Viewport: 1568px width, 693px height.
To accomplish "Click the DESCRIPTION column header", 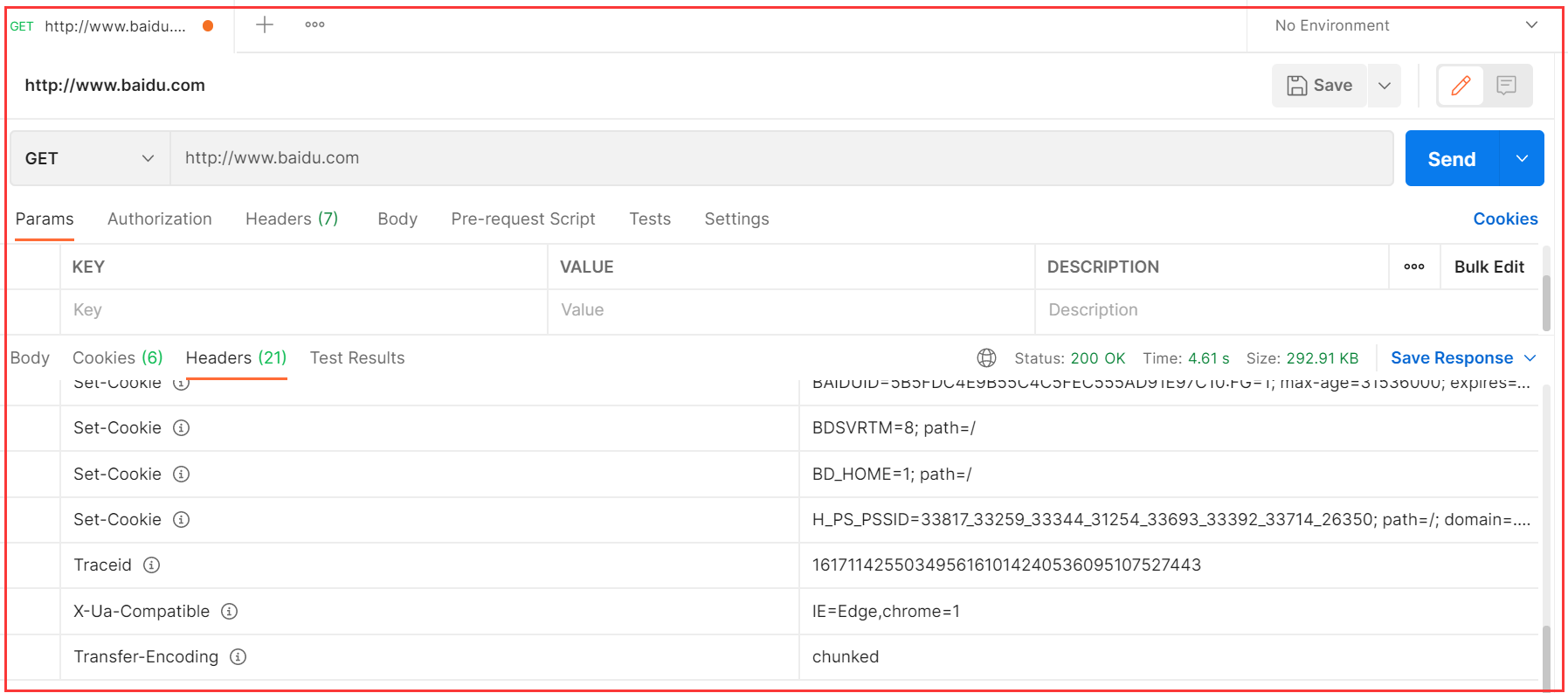I will [x=1102, y=267].
